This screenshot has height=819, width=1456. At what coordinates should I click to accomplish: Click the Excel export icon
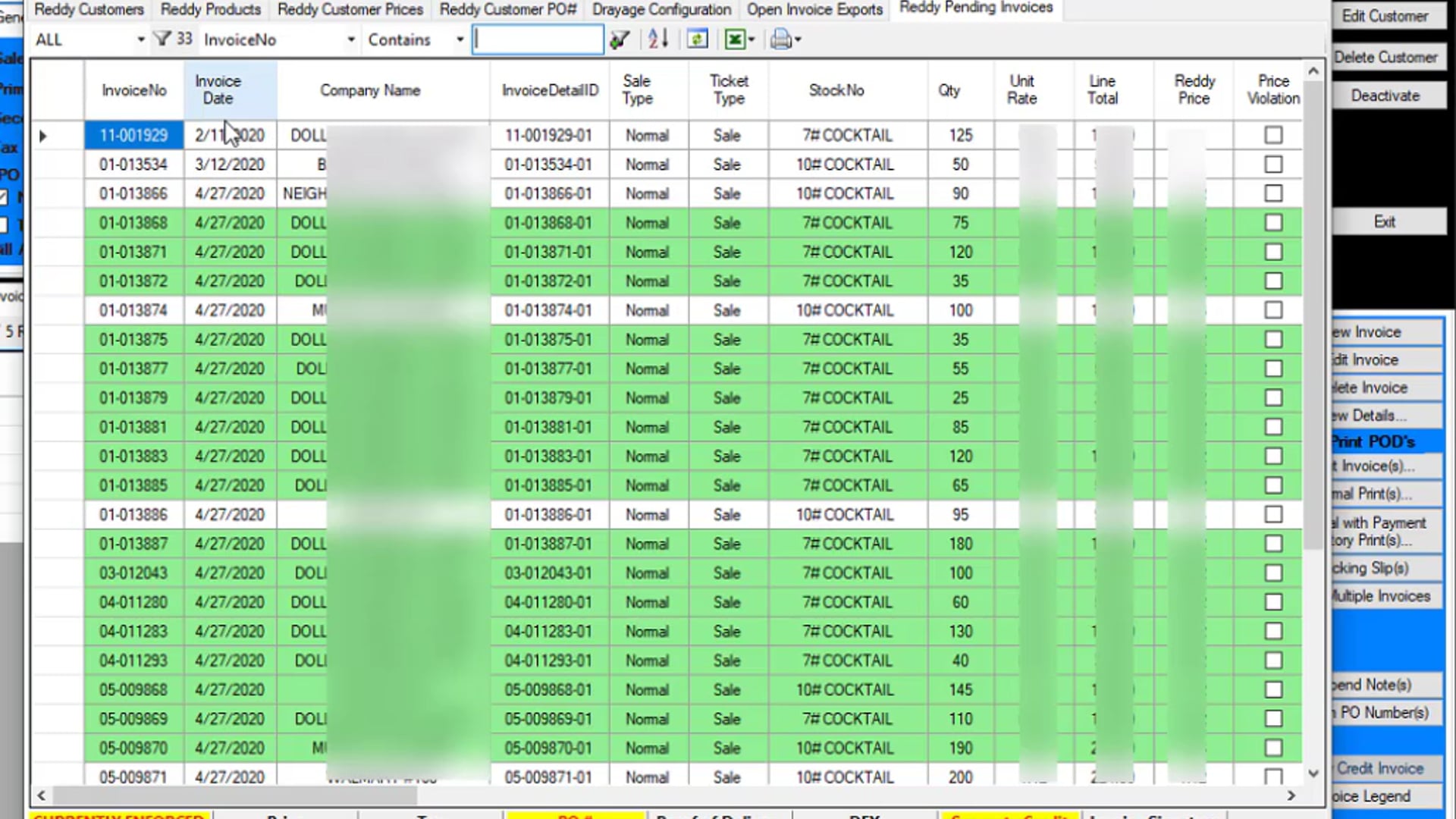(734, 39)
